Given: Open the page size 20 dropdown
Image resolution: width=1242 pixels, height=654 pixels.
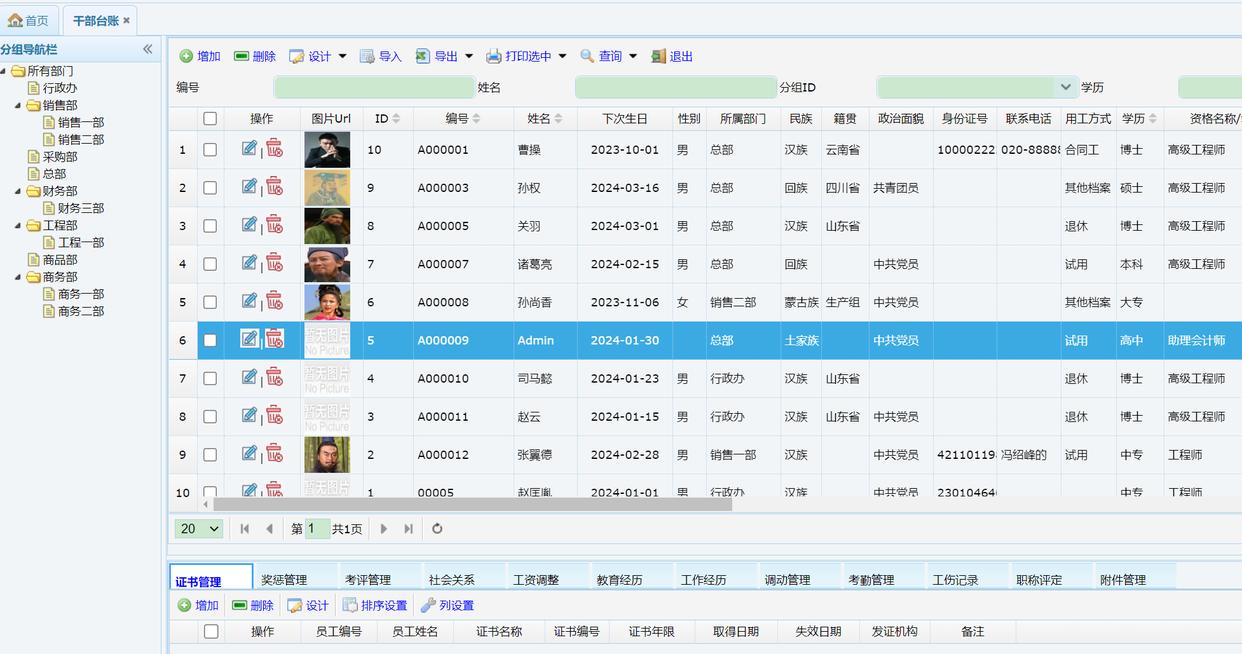Looking at the screenshot, I should (x=199, y=529).
